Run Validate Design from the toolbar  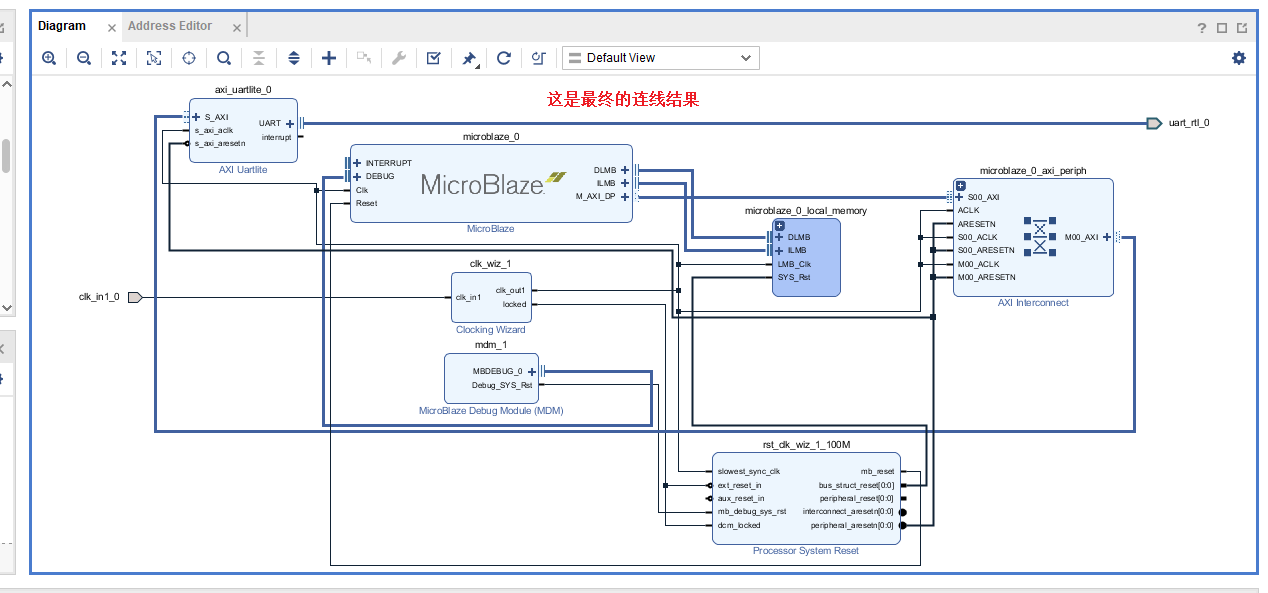click(x=433, y=58)
